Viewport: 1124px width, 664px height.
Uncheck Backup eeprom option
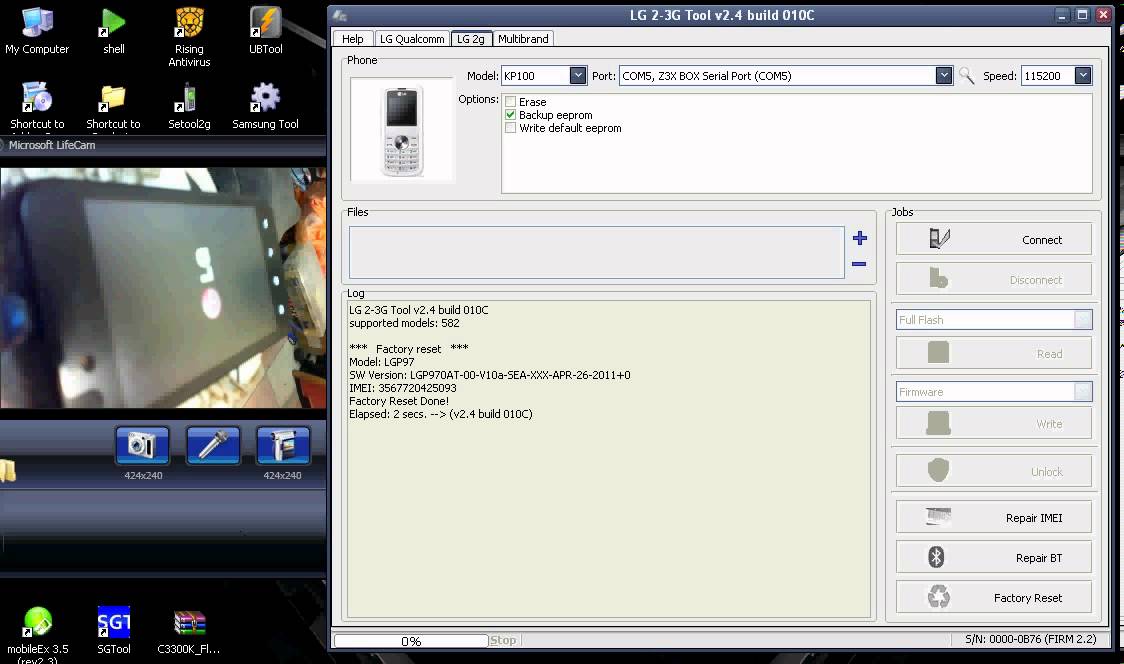(510, 115)
